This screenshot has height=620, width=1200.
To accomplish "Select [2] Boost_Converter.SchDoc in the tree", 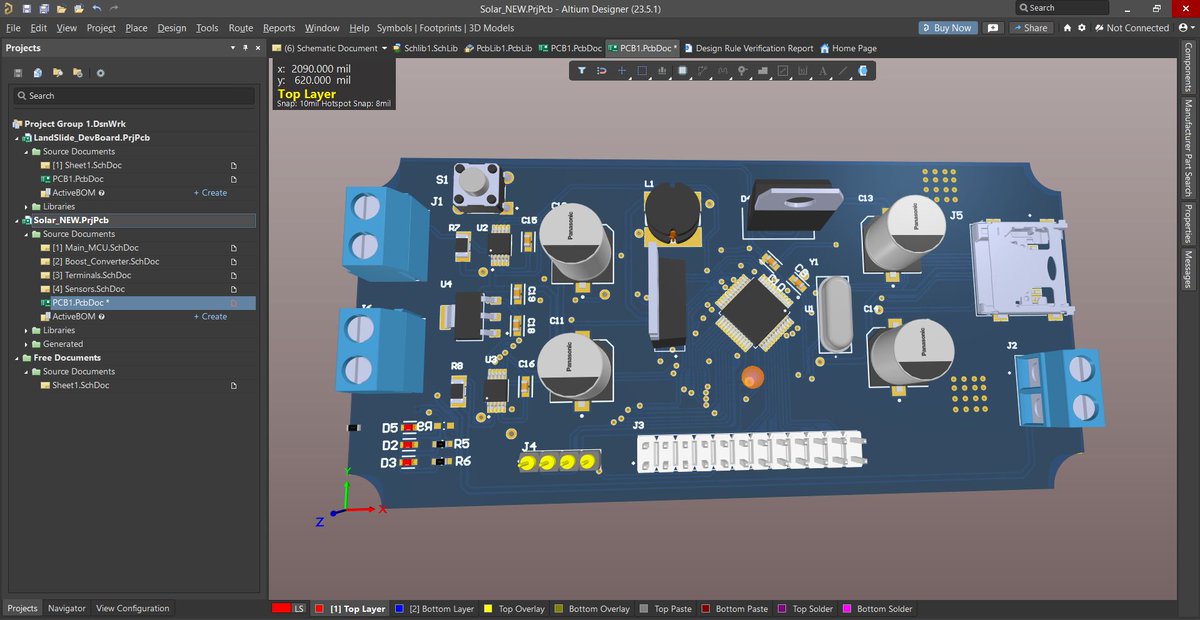I will (x=105, y=262).
